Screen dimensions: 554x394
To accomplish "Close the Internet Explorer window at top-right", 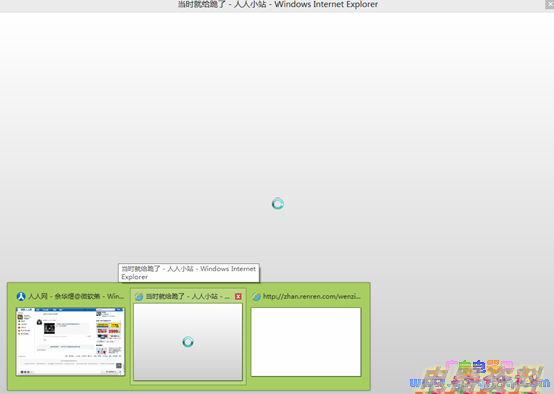I will pyautogui.click(x=549, y=4).
